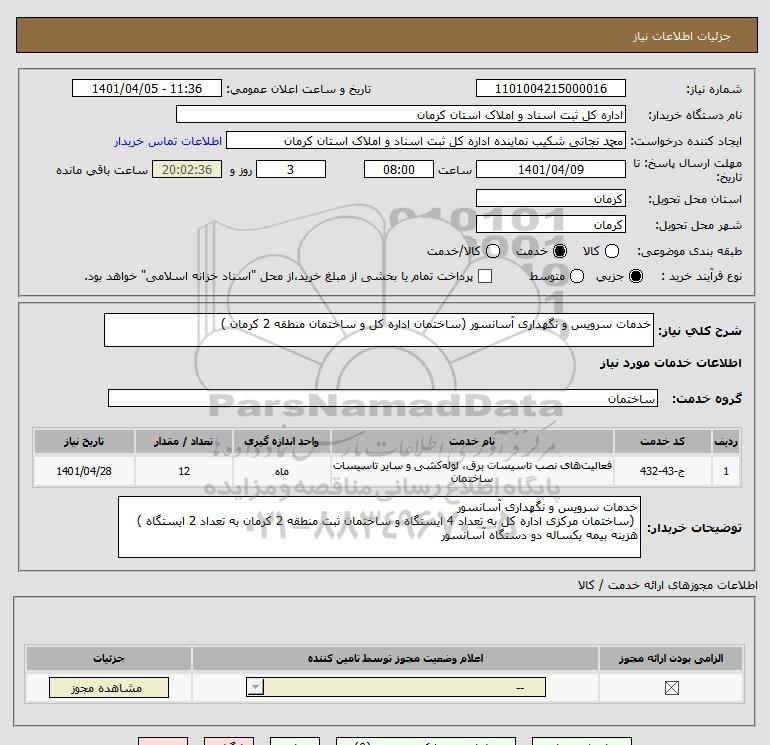
Task: Click the نام خدمت column header
Action: (x=472, y=441)
